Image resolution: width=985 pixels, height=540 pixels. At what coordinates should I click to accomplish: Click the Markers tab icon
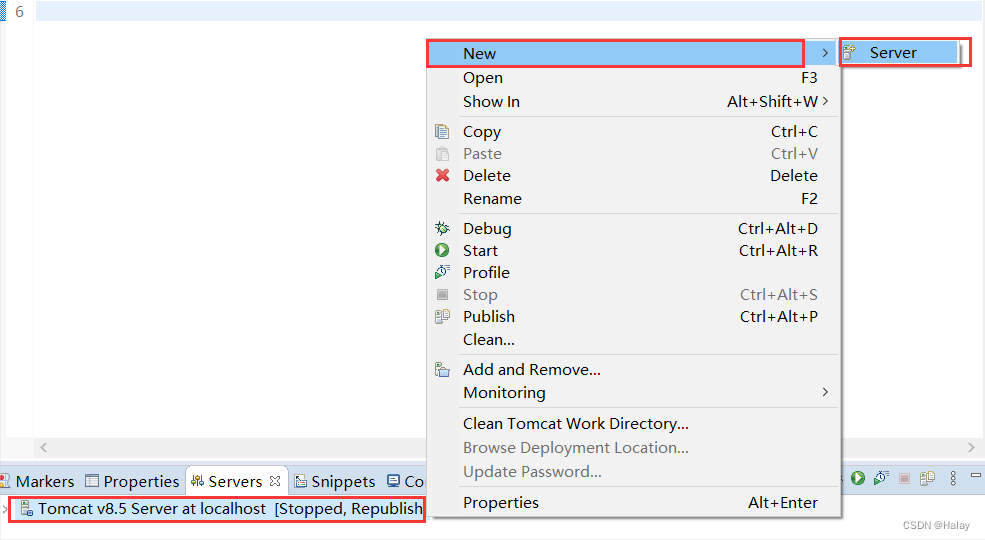(5, 481)
